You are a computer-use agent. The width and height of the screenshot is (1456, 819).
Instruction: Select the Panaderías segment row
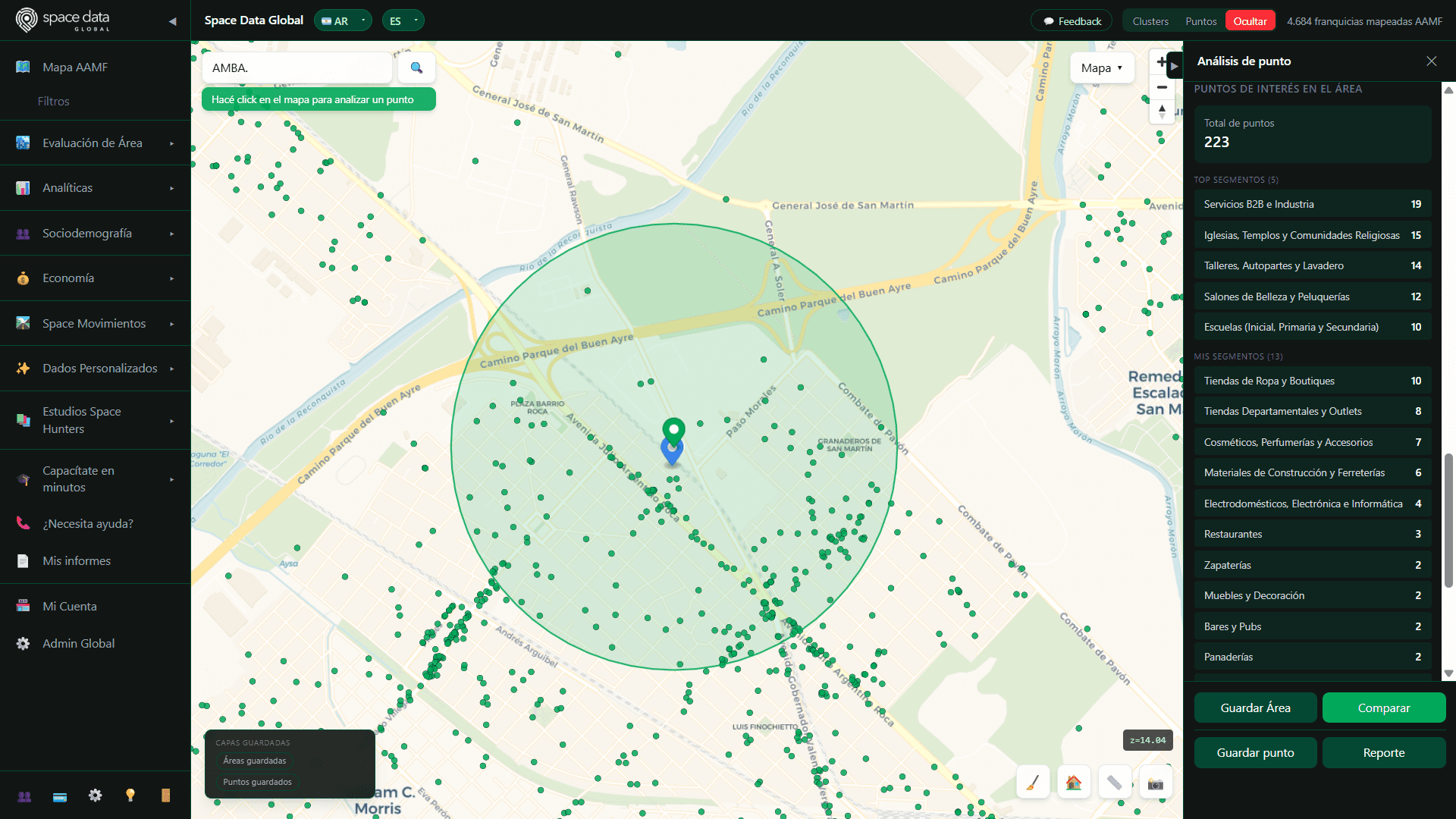[x=1313, y=657]
